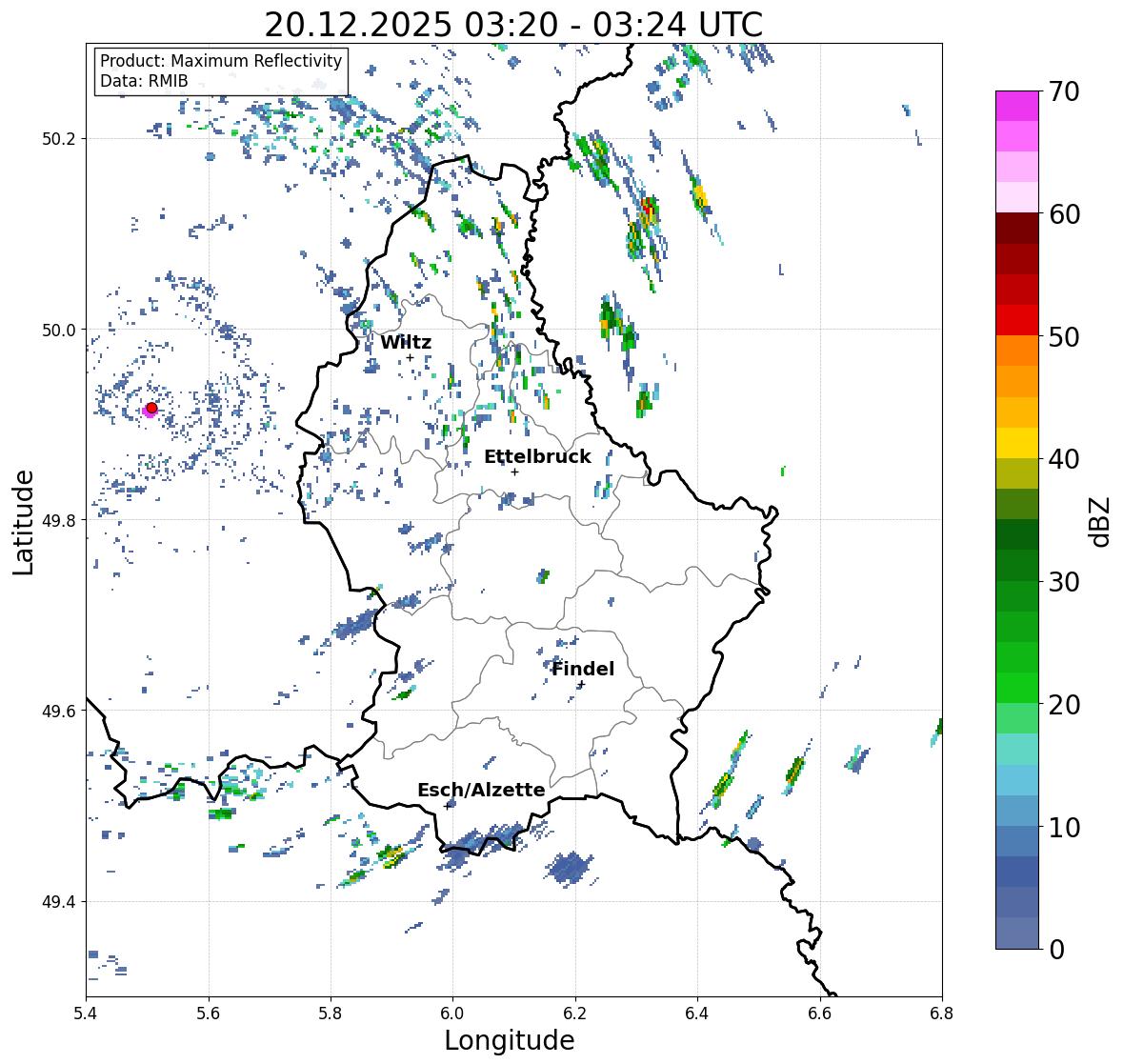Click the Latitude axis label
Screen dimensions: 1123x1064
point(23,522)
